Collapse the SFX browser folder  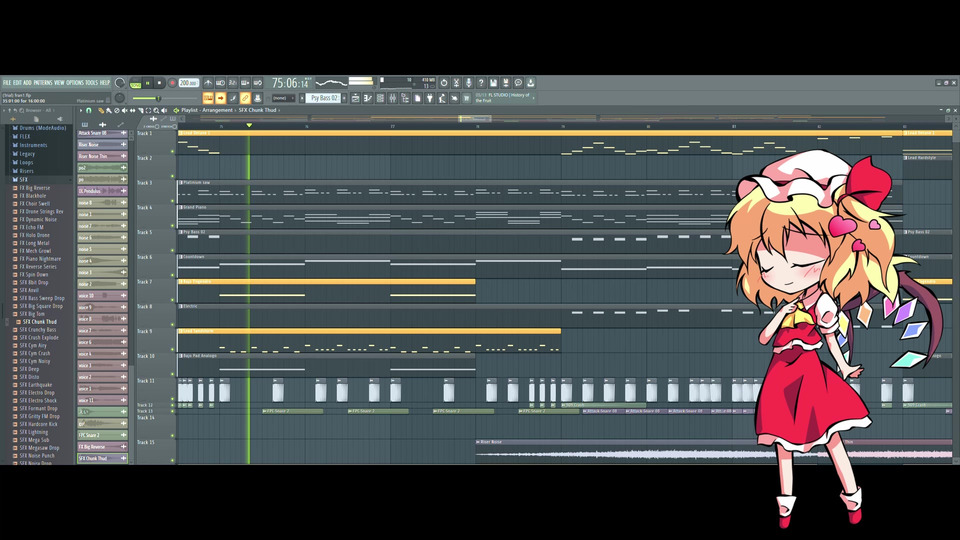[23, 179]
